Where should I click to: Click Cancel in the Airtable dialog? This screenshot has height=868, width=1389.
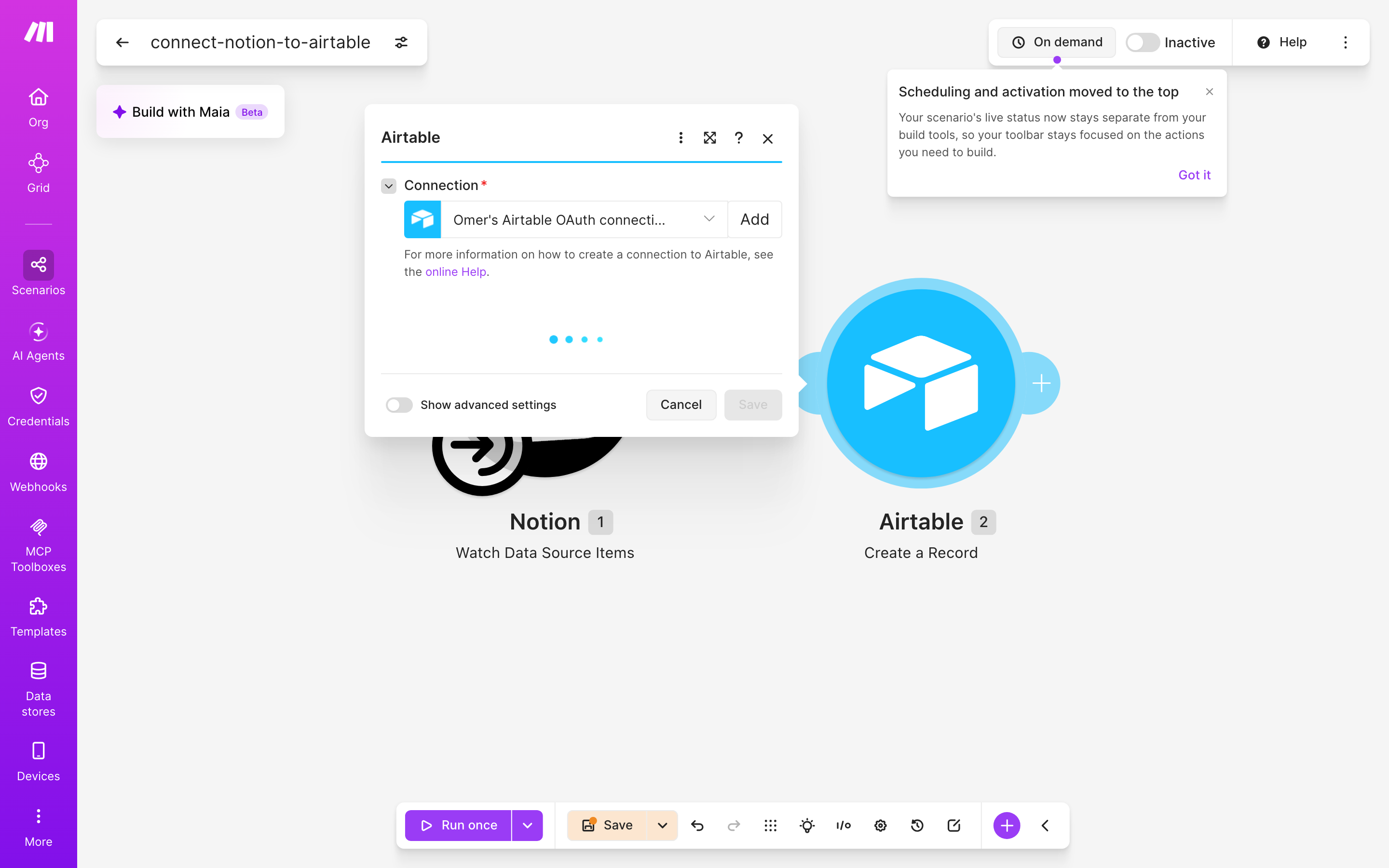coord(681,405)
